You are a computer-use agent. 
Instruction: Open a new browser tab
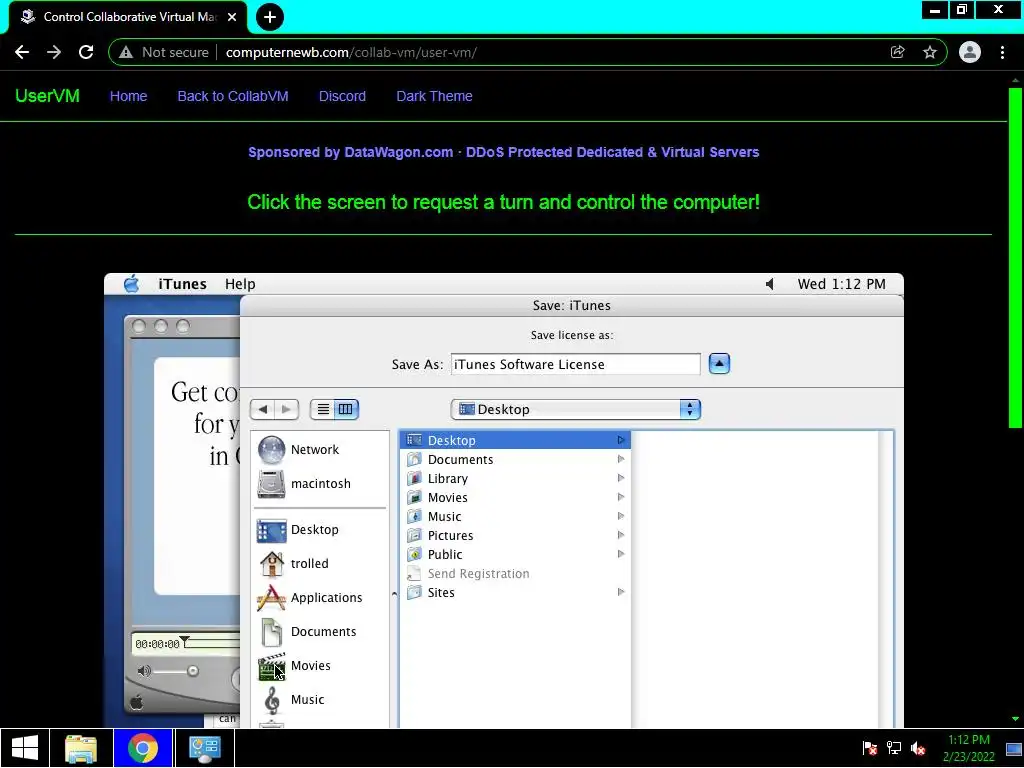tap(270, 17)
